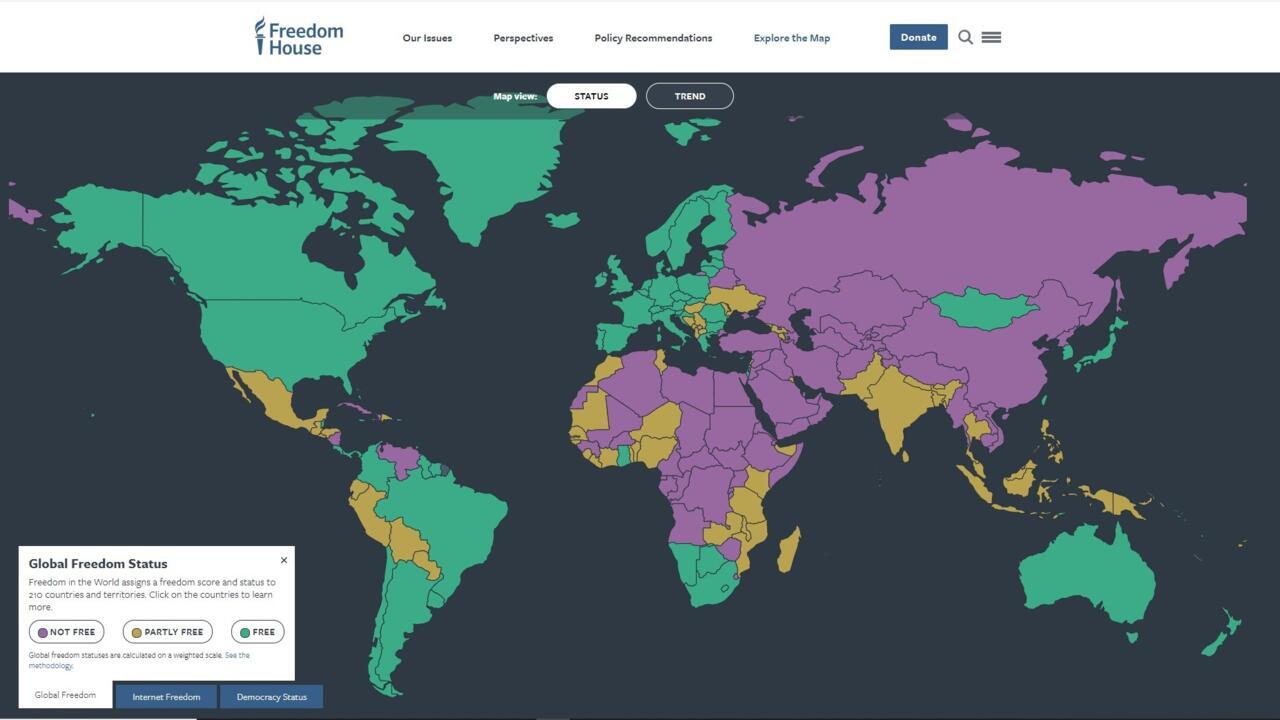Click Australia on the map

pos(1085,575)
